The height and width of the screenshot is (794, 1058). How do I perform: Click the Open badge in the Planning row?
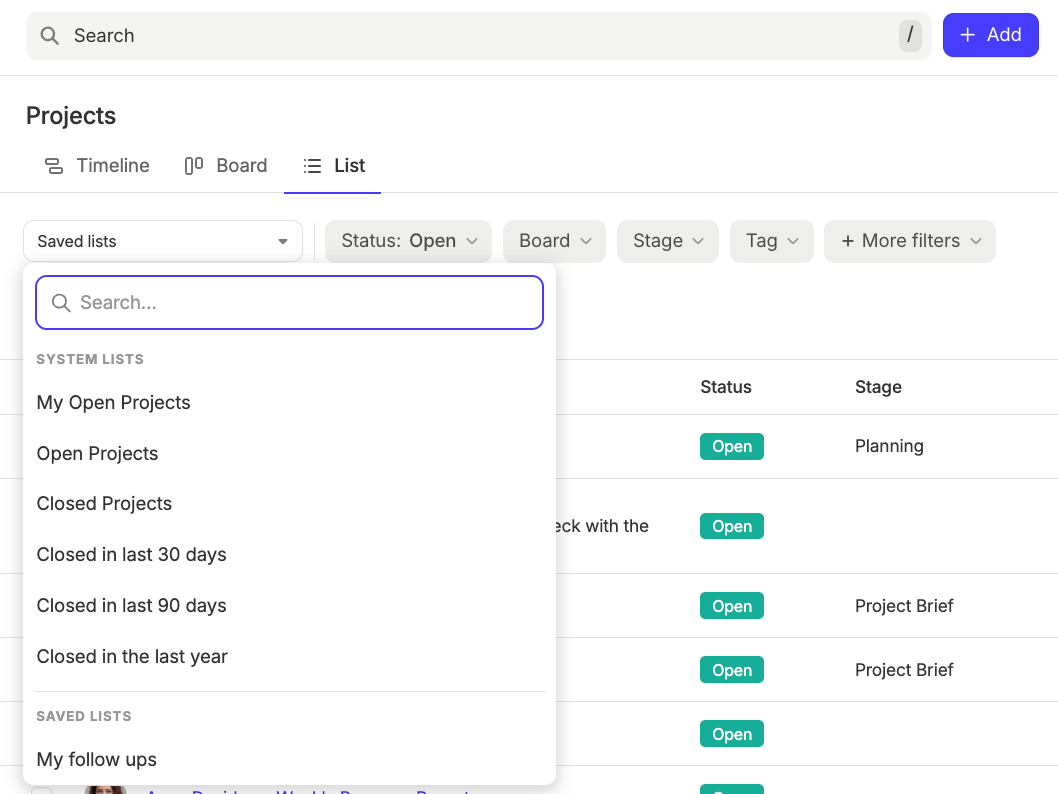click(x=732, y=447)
